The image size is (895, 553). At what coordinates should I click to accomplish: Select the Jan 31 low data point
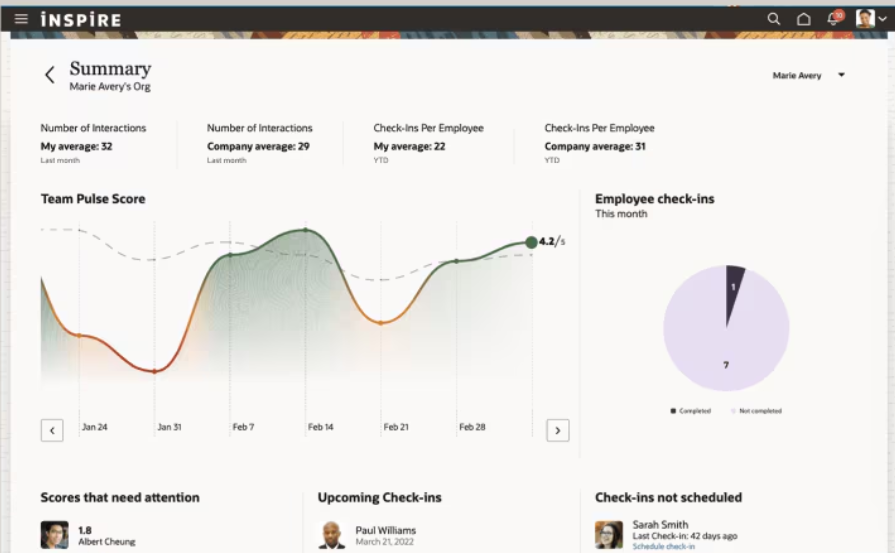pyautogui.click(x=154, y=372)
